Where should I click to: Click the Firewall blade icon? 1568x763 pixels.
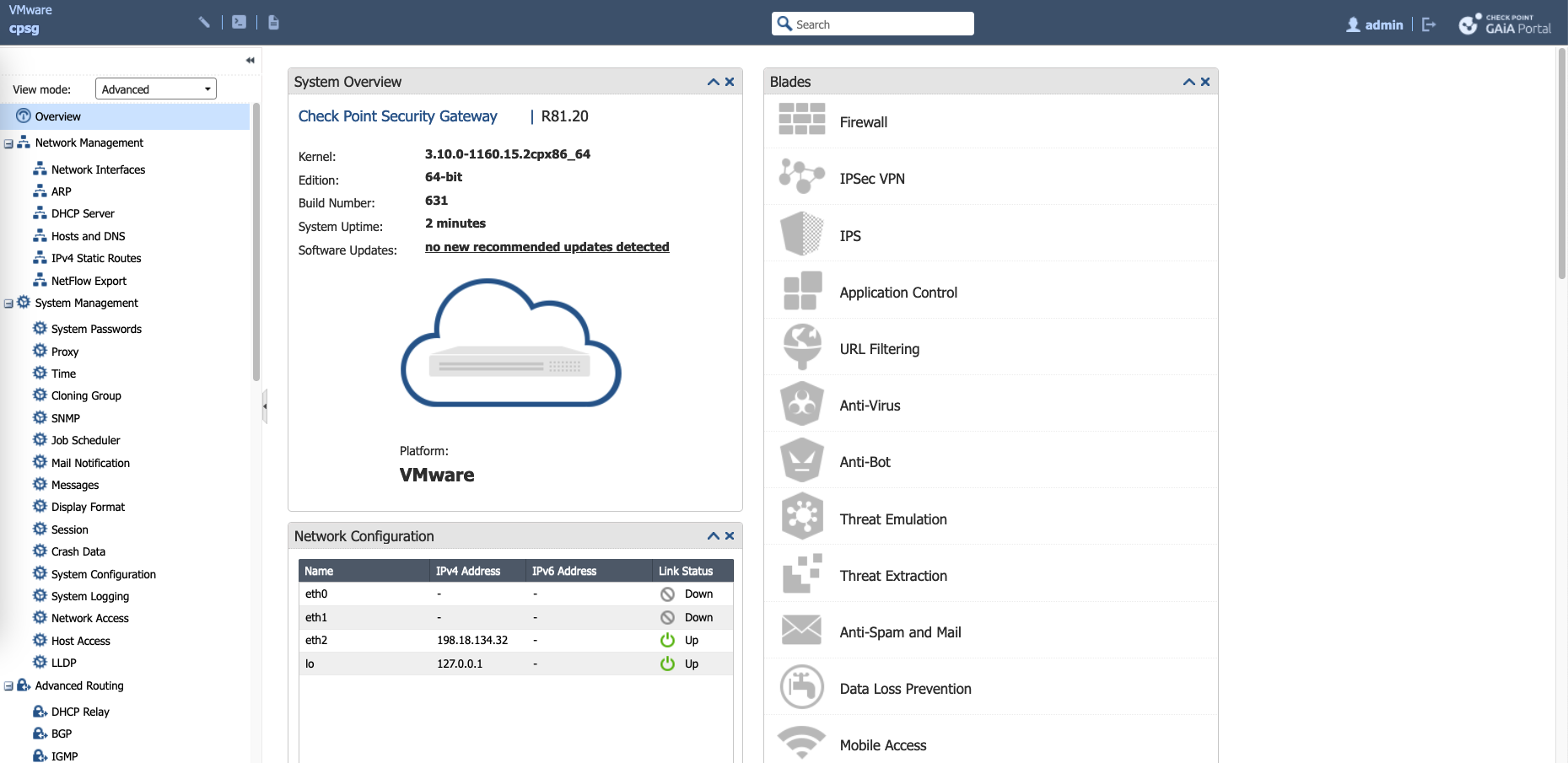(x=801, y=120)
